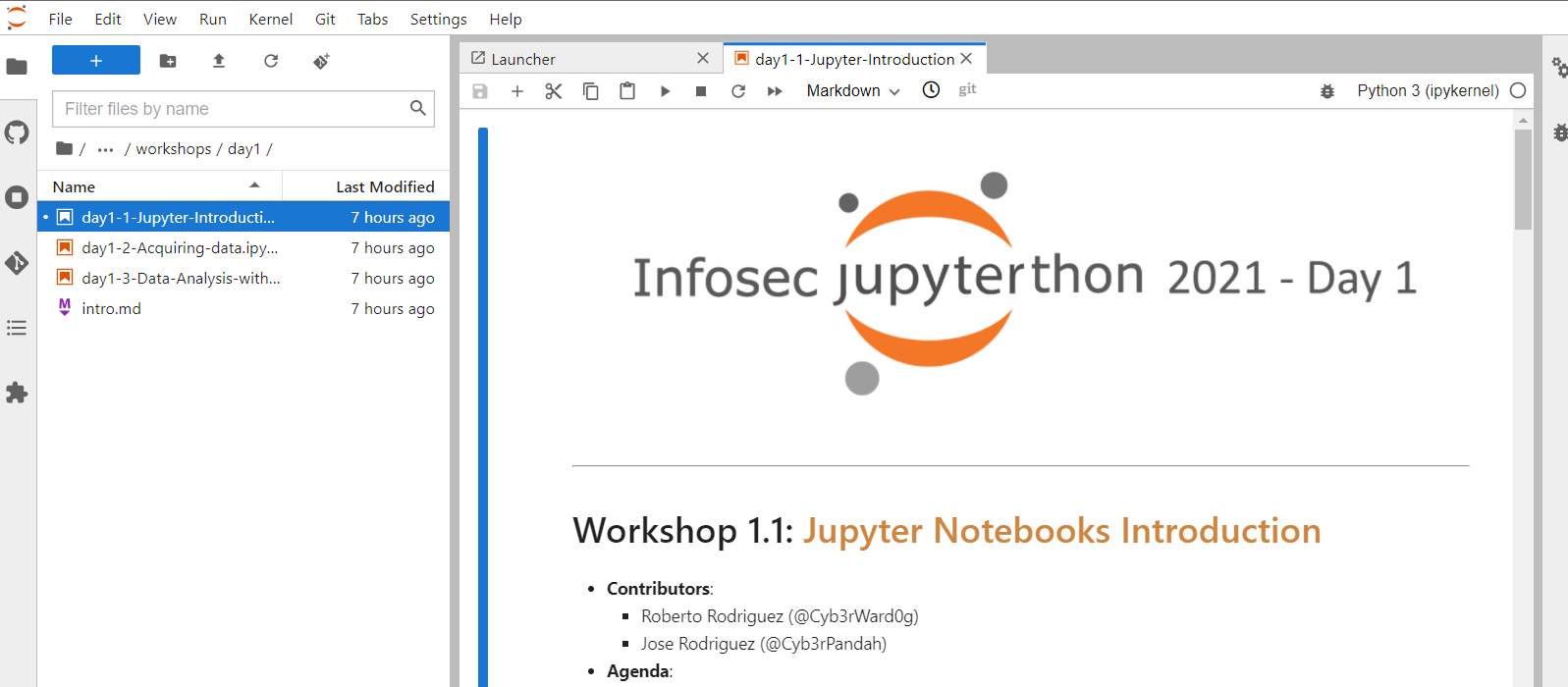Upload files icon
1568x687 pixels.
[219, 61]
